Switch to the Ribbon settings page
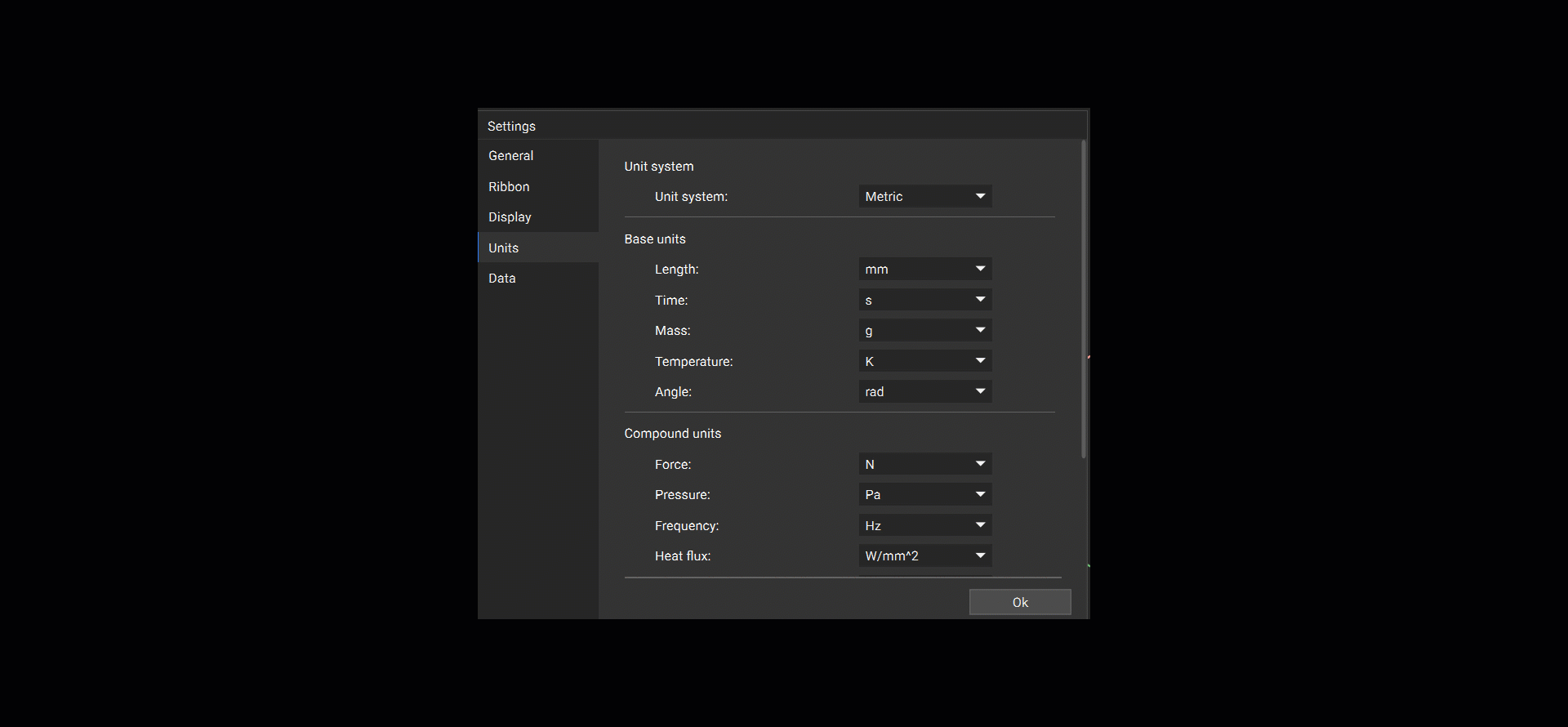Screen dimensions: 1568x727 coord(538,186)
